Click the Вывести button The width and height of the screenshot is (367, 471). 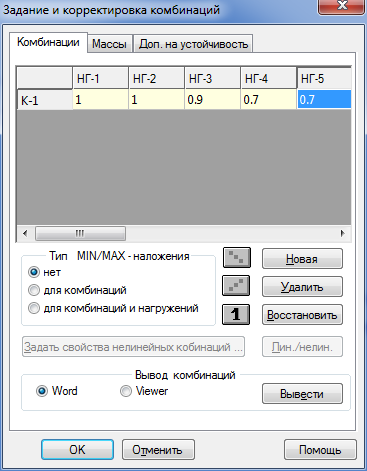tap(302, 394)
